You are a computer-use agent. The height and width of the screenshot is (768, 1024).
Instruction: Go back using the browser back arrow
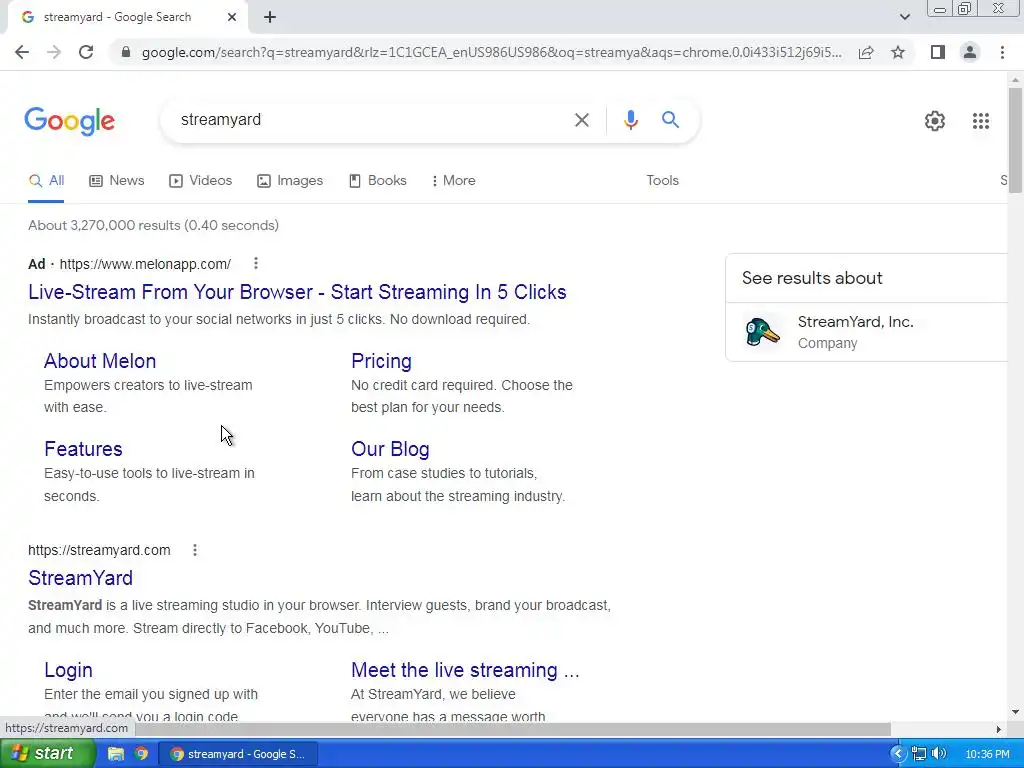(x=22, y=52)
